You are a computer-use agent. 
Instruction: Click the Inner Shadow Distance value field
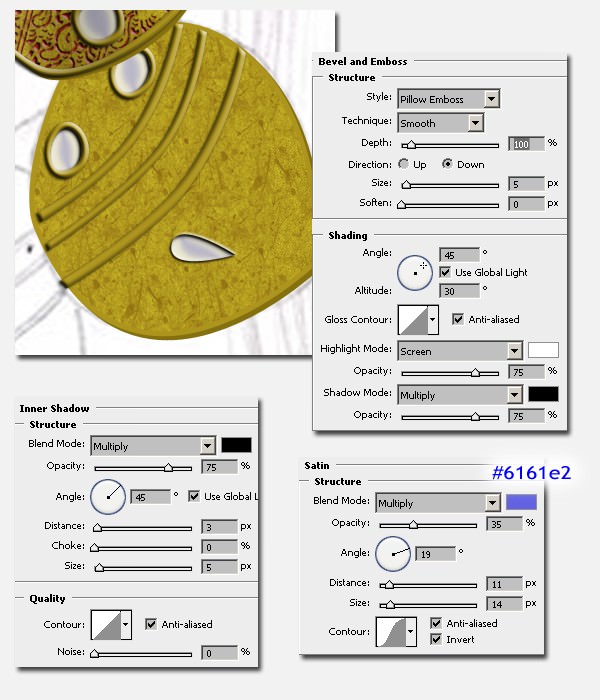point(219,527)
